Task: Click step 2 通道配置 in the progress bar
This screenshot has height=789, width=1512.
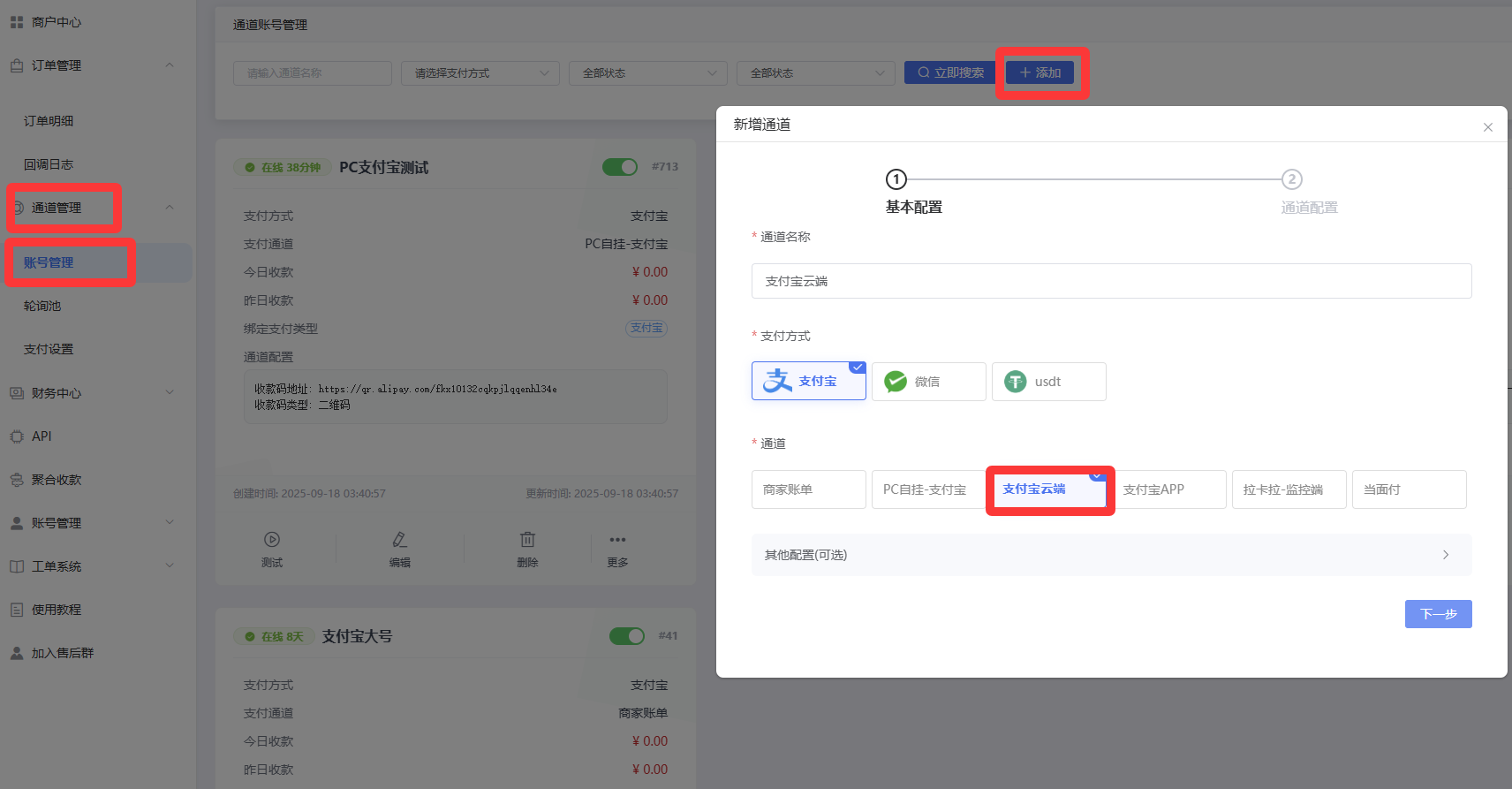Action: [1292, 179]
